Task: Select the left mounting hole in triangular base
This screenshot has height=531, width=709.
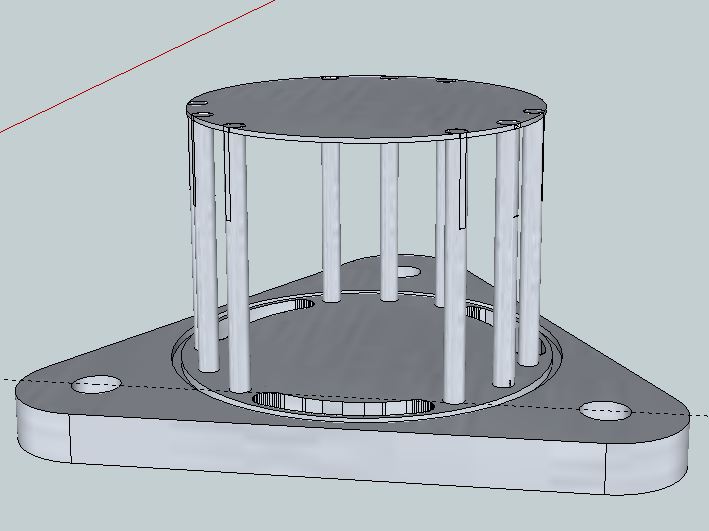Action: click(97, 384)
